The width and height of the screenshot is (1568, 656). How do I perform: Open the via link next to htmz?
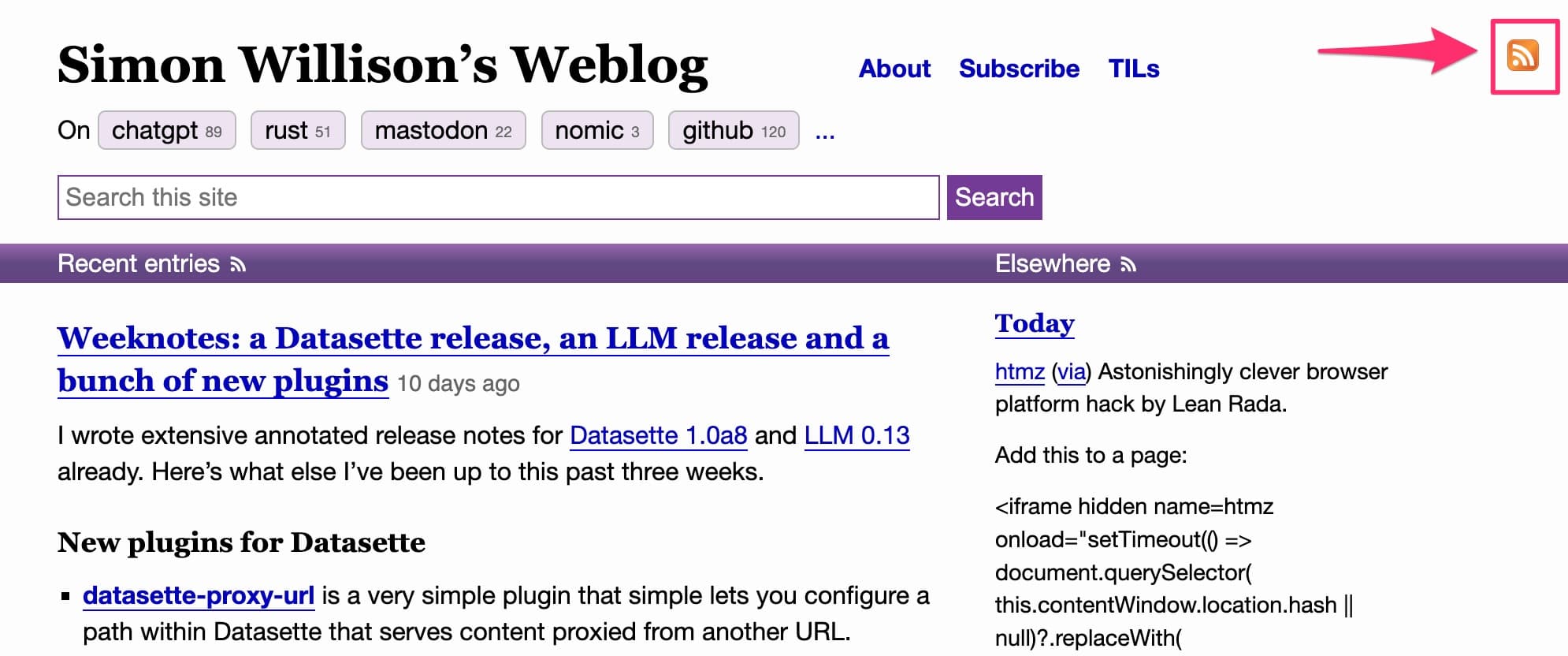click(1072, 371)
